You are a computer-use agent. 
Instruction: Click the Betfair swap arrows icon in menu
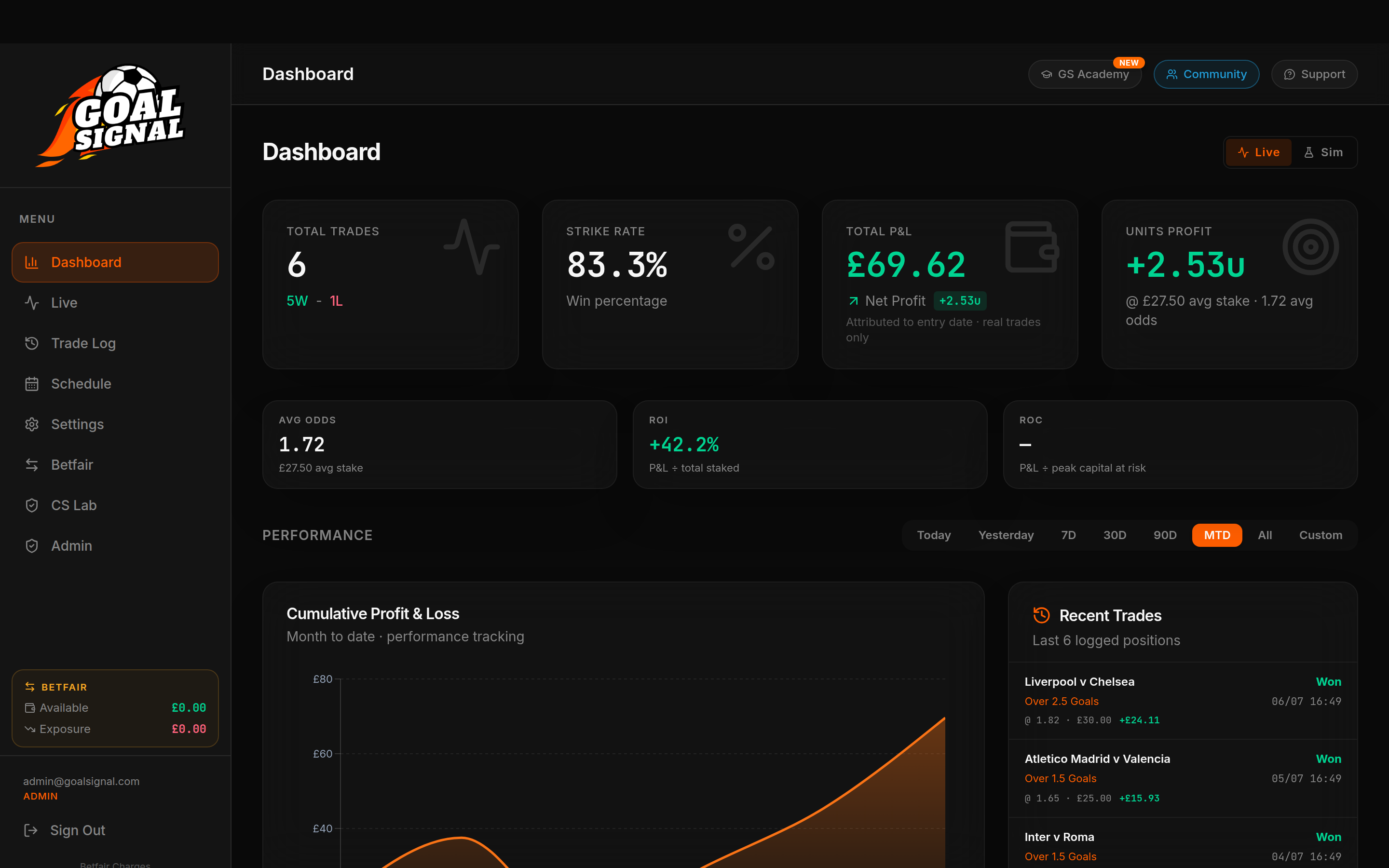[x=31, y=464]
